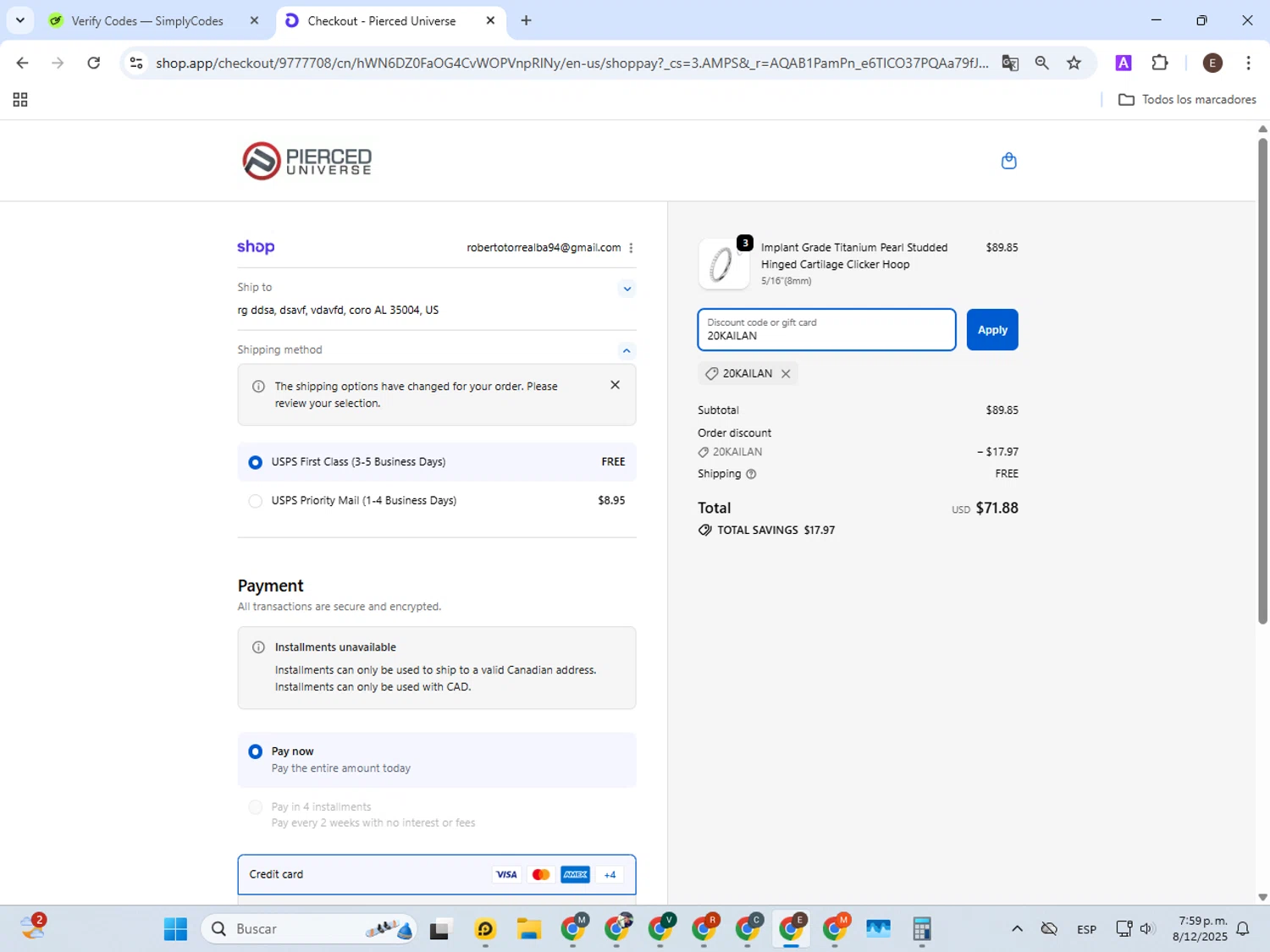Click the Shop Pay logo
This screenshot has height=952, width=1270.
point(256,247)
